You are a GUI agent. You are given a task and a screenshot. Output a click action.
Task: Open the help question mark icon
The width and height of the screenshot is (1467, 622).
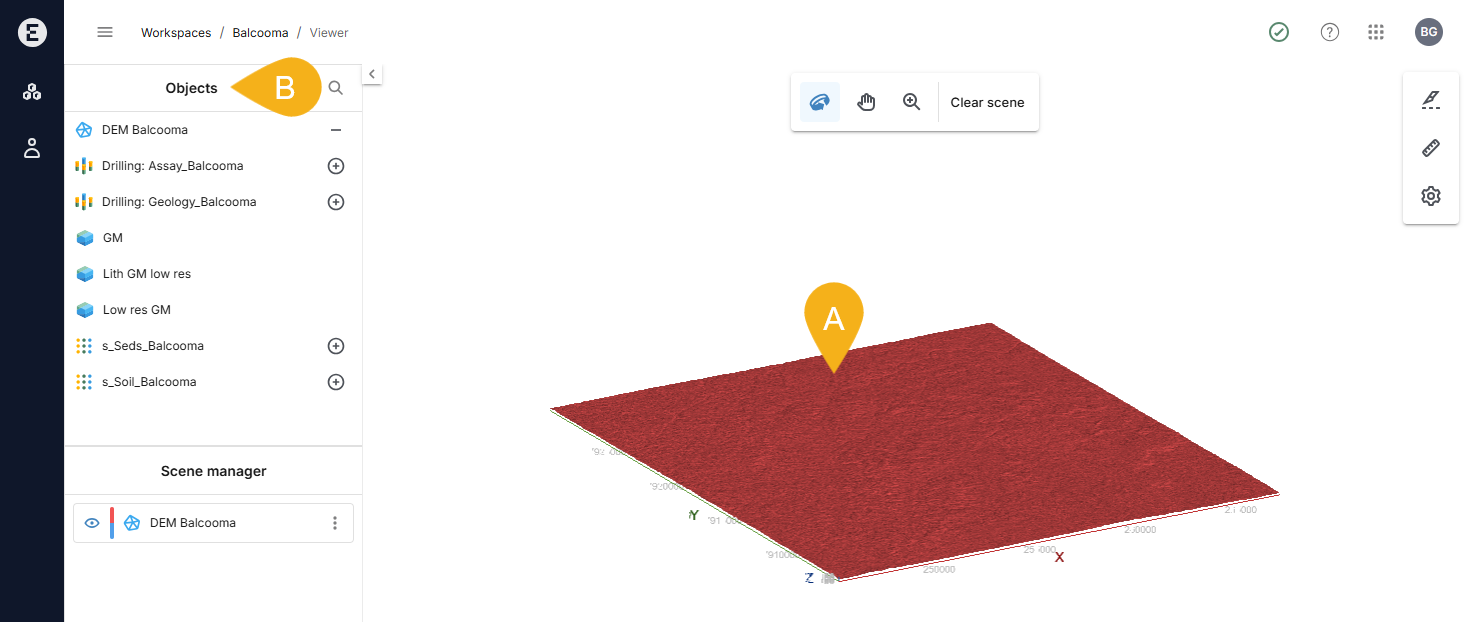pyautogui.click(x=1329, y=32)
